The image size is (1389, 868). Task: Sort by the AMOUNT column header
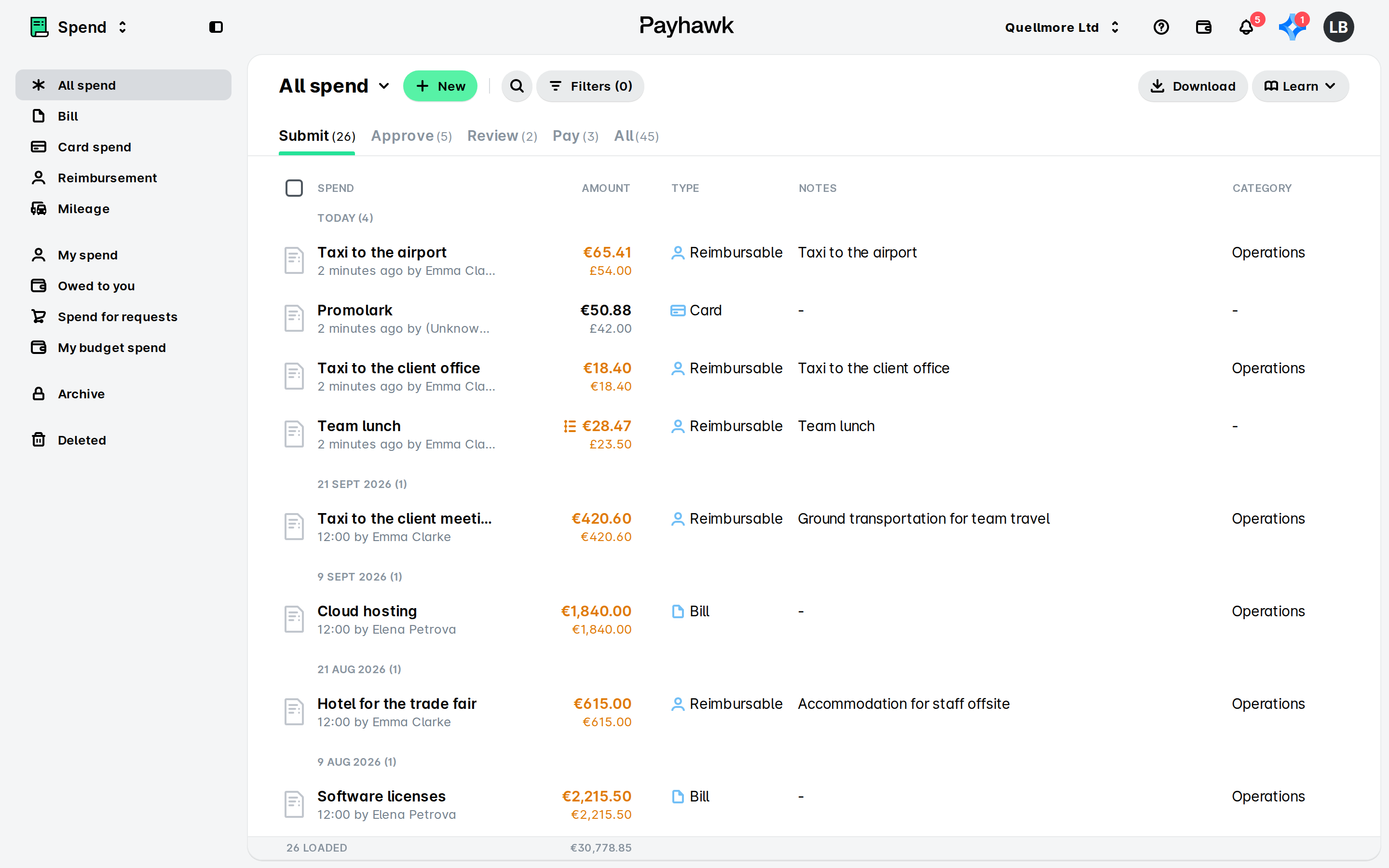(x=606, y=188)
